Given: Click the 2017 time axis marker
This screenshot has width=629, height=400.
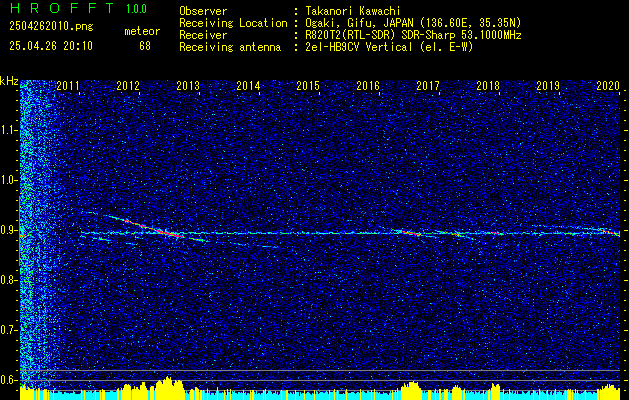Looking at the screenshot, I should click(428, 86).
